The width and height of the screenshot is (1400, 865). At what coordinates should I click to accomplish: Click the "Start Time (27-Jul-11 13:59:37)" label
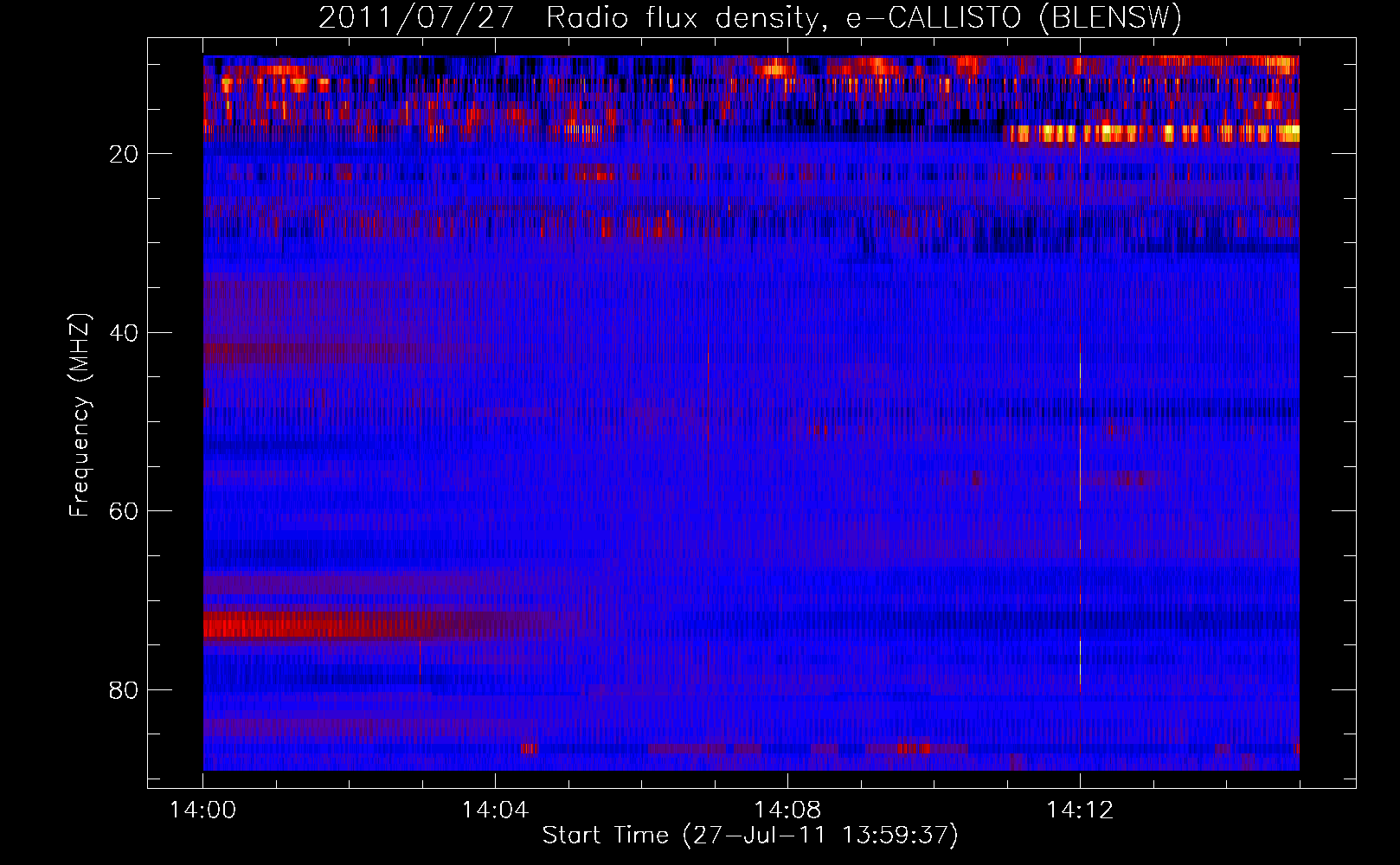(750, 836)
